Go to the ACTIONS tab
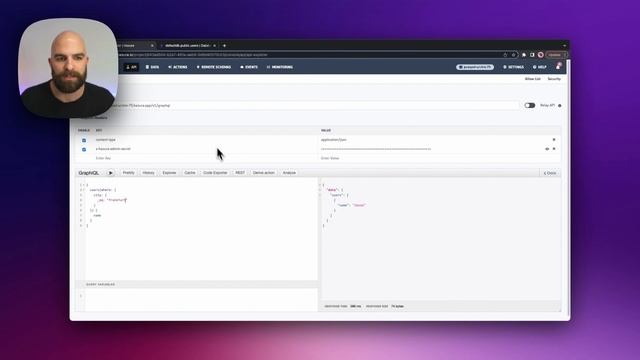 178,67
